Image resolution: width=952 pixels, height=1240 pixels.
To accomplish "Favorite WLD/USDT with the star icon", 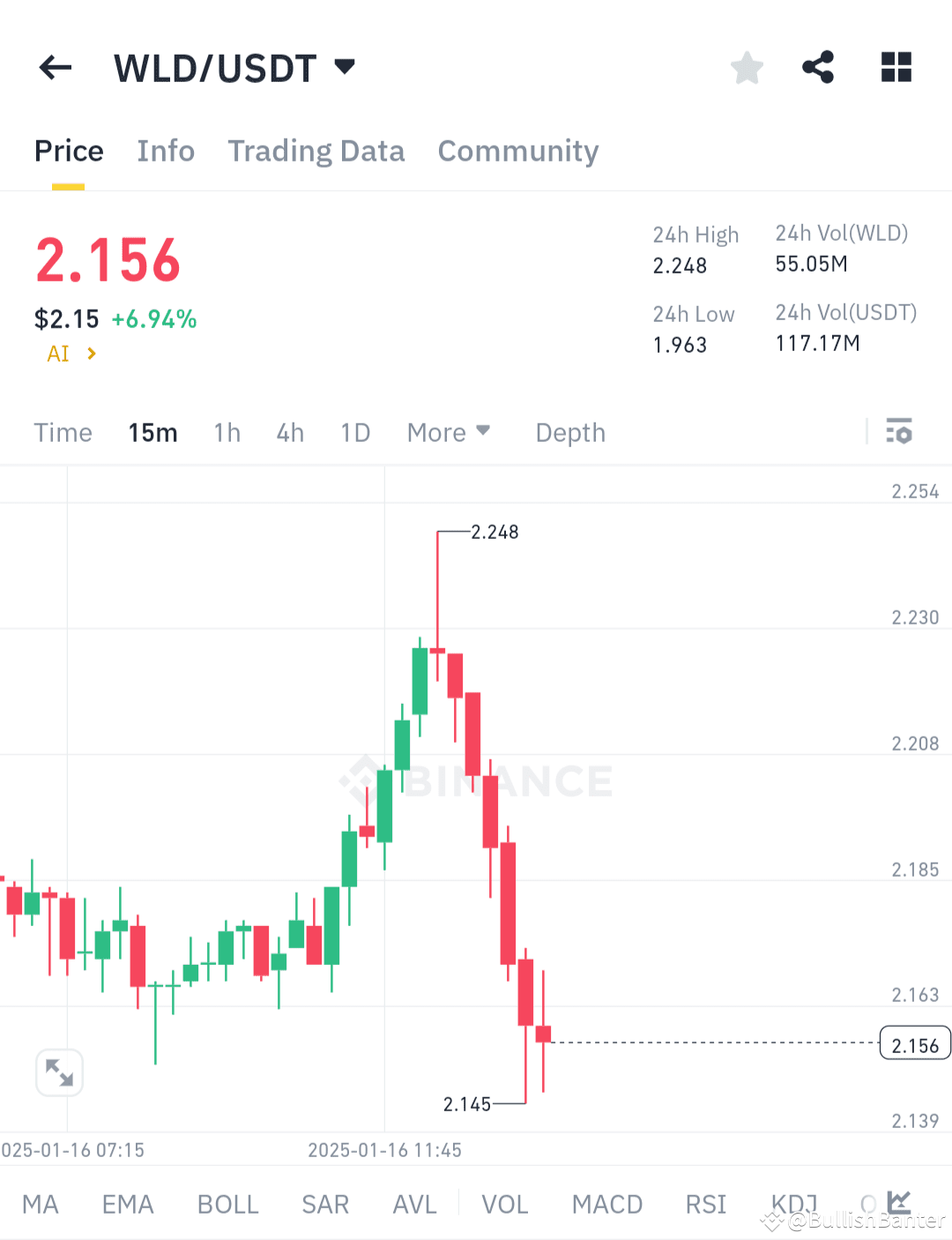I will [747, 67].
